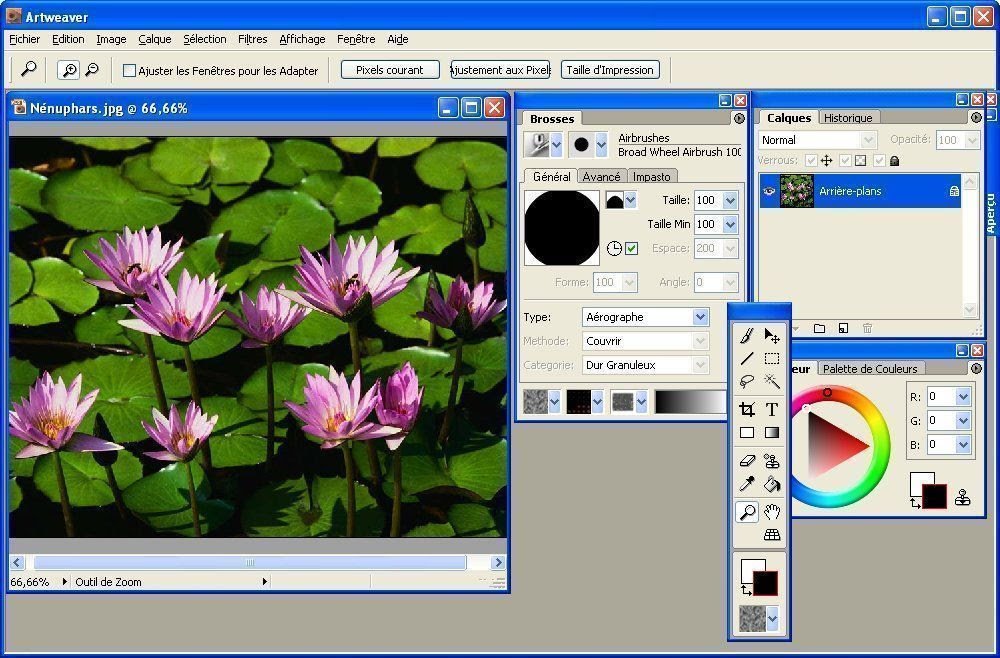Click the Pixels courant button
The image size is (1000, 658).
[390, 69]
